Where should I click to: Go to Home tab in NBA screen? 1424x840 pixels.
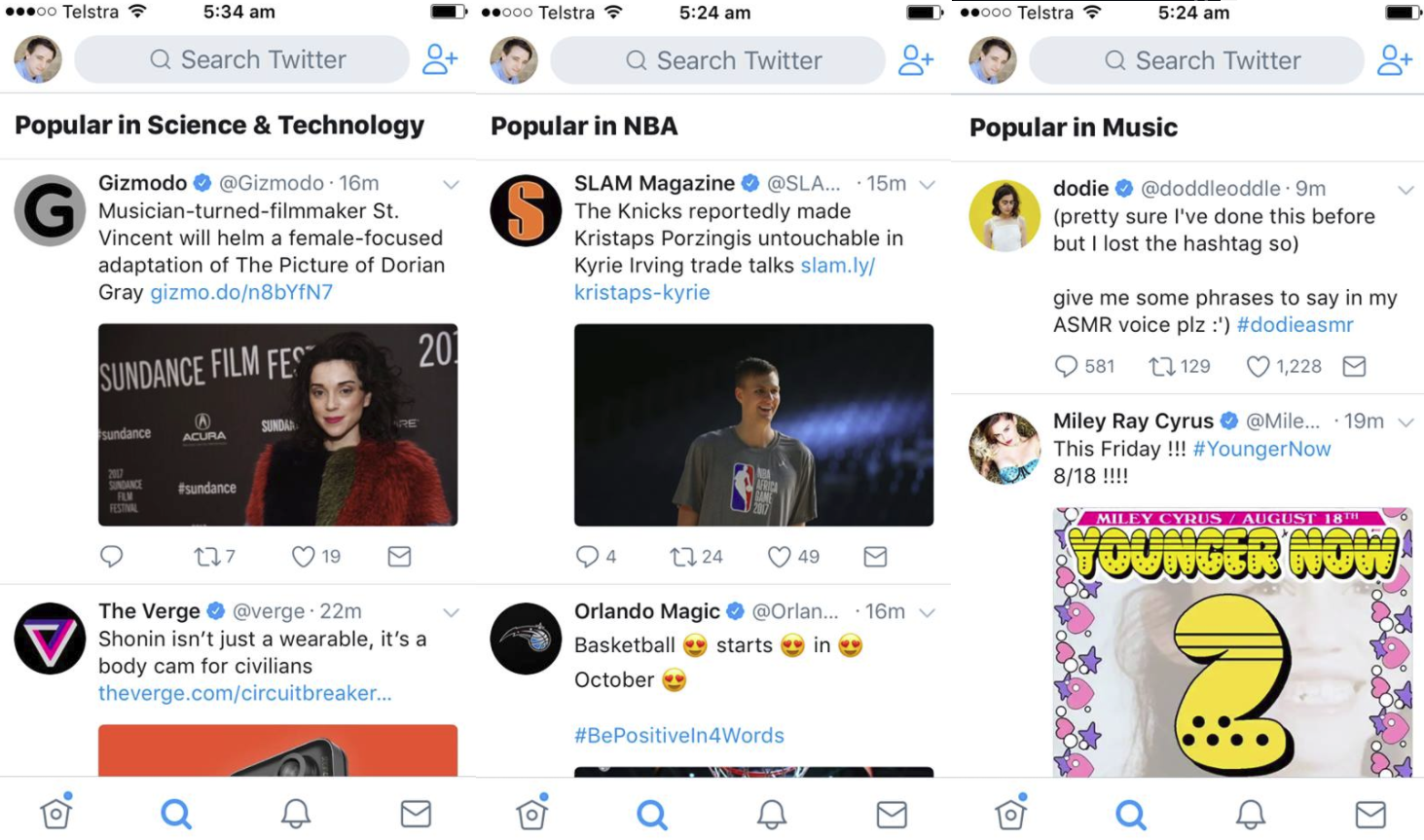(532, 812)
